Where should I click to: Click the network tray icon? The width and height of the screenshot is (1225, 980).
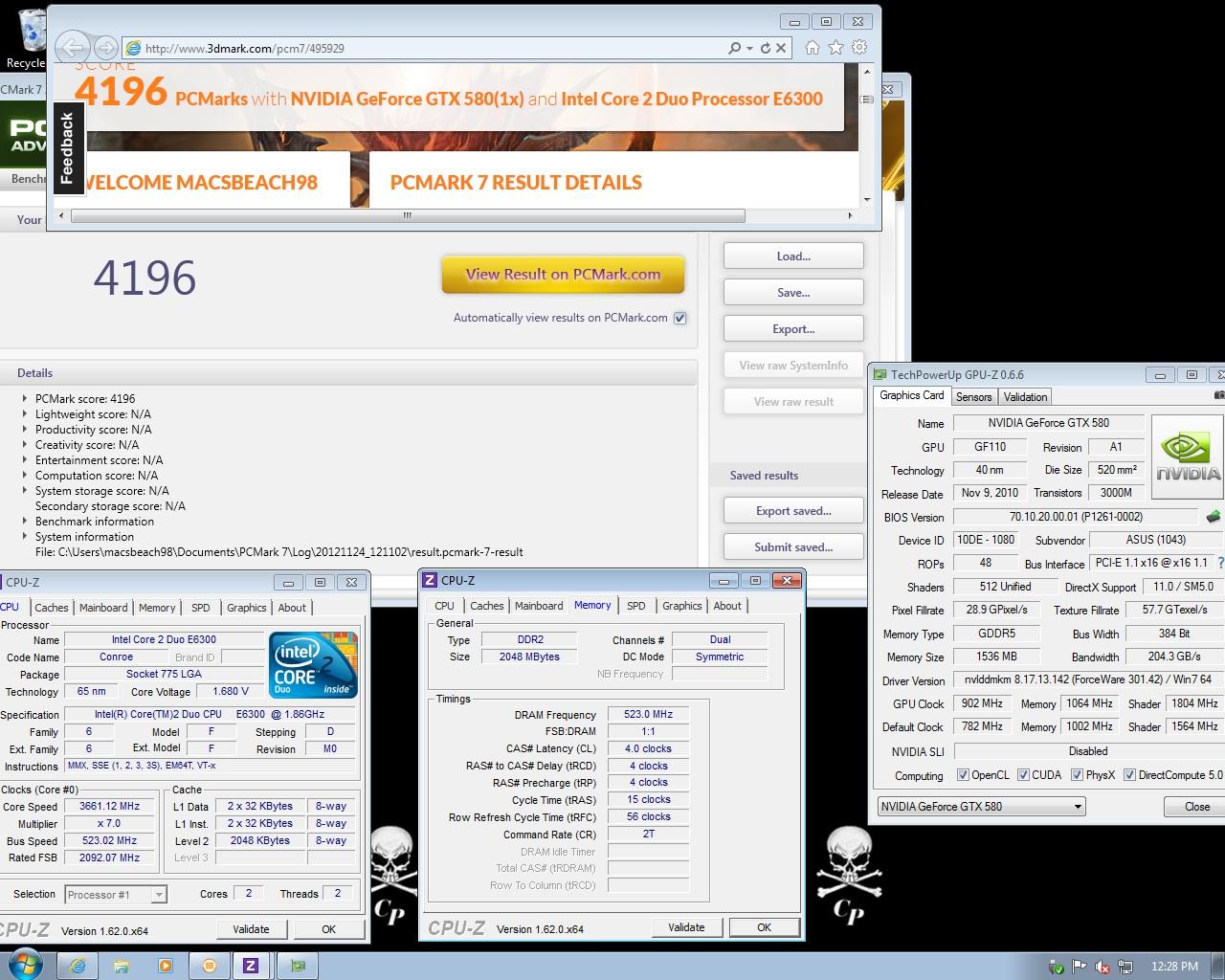[1125, 967]
